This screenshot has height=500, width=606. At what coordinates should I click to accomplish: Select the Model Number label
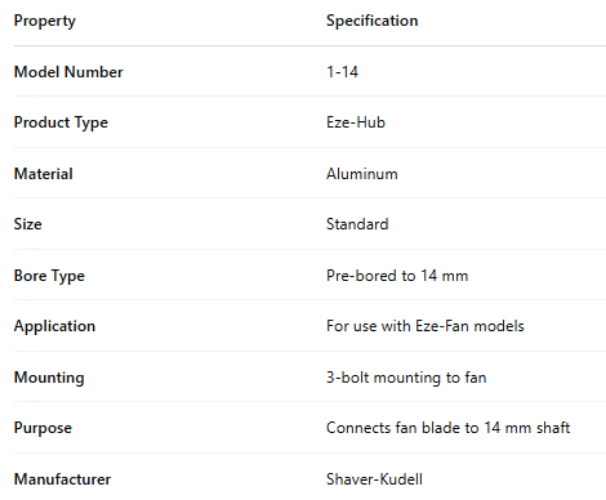(68, 72)
